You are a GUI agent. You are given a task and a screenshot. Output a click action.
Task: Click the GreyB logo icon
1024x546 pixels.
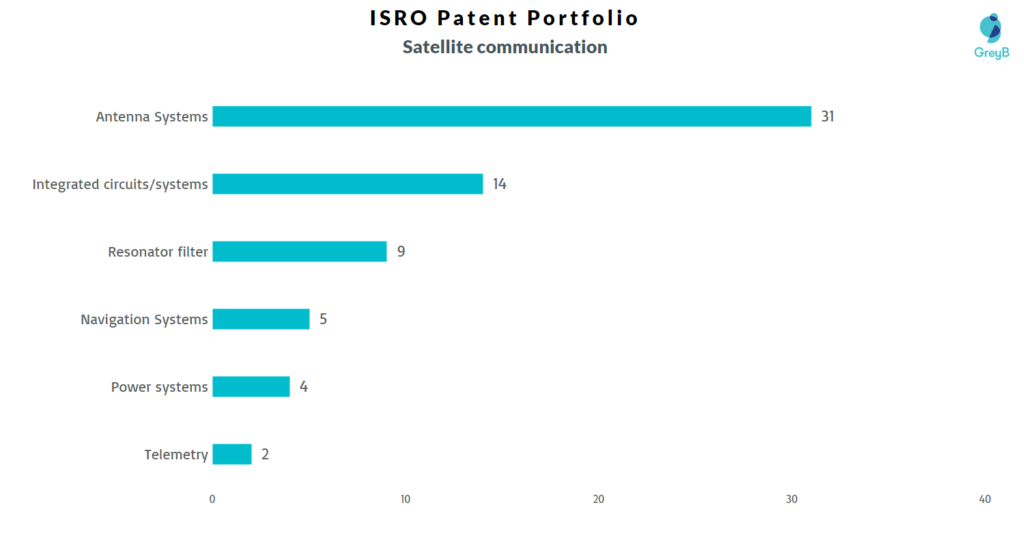click(x=991, y=28)
